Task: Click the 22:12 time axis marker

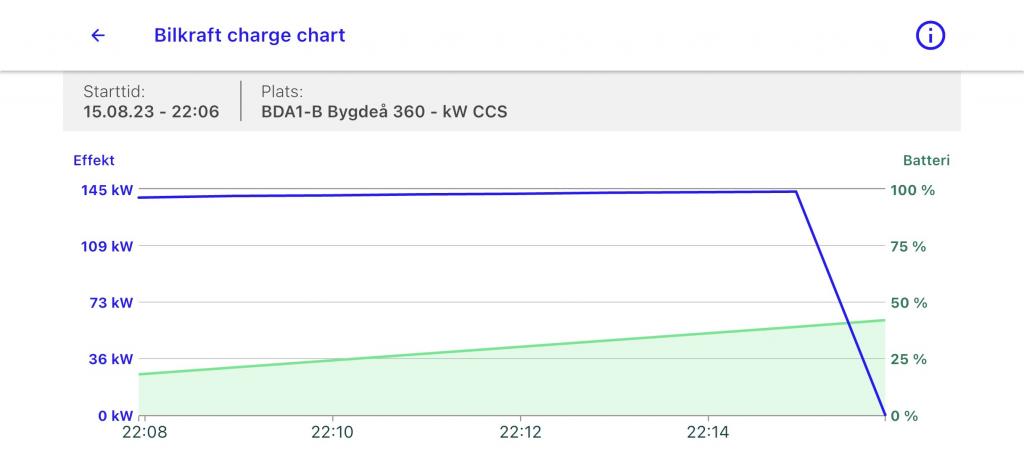Action: point(520,434)
